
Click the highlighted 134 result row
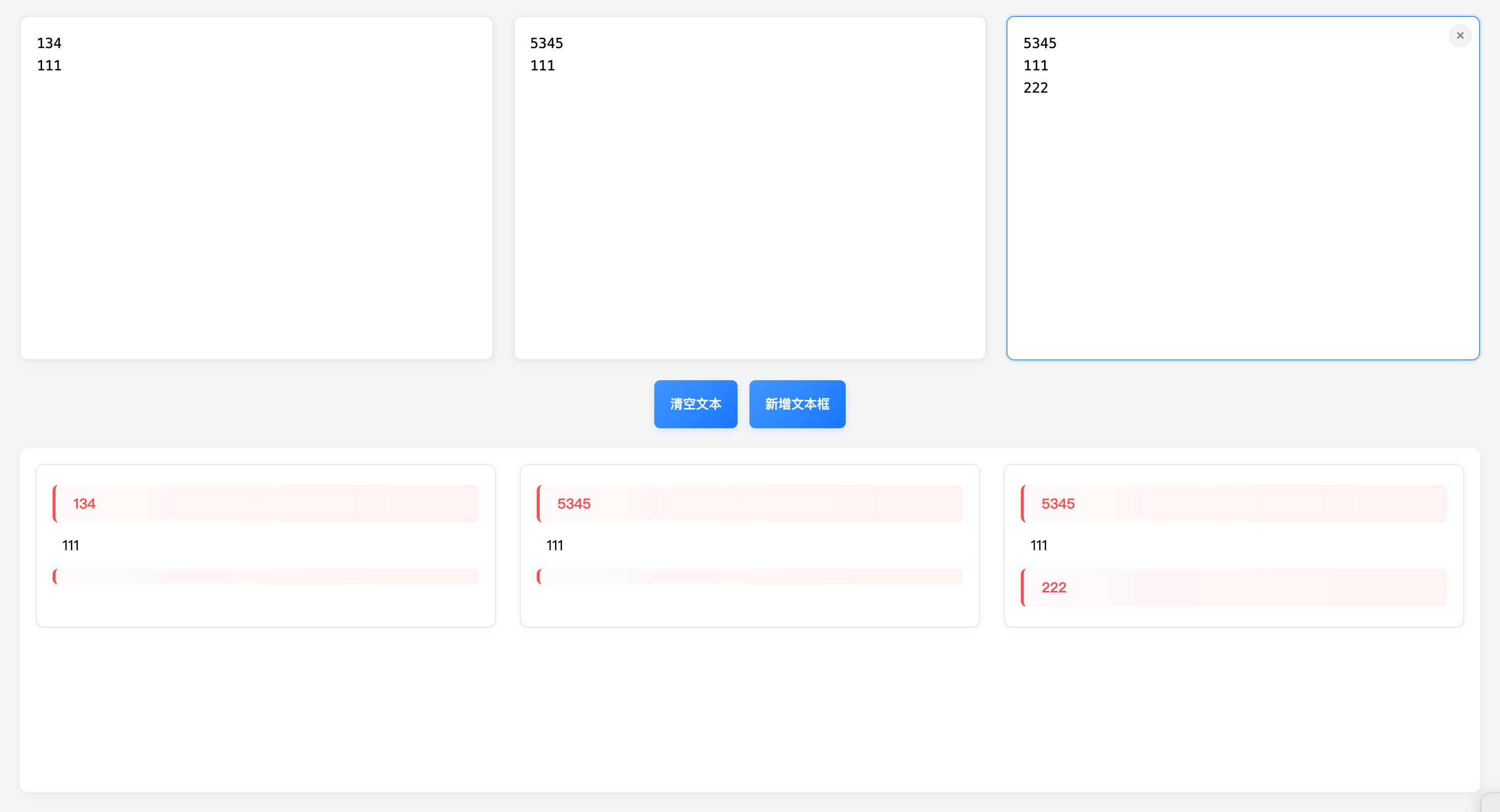coord(265,504)
